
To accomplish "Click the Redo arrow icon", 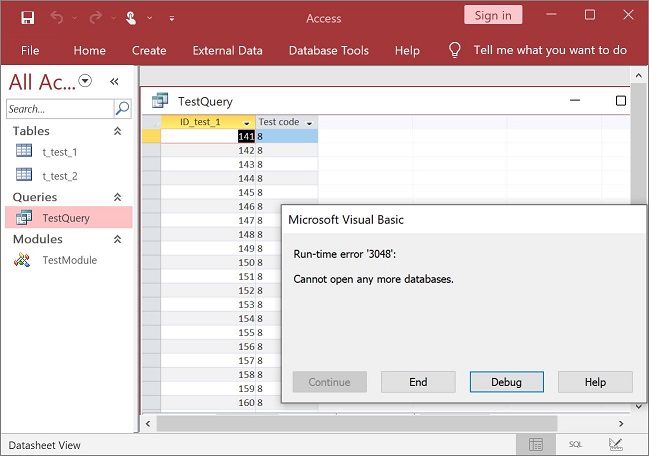I will pos(96,18).
